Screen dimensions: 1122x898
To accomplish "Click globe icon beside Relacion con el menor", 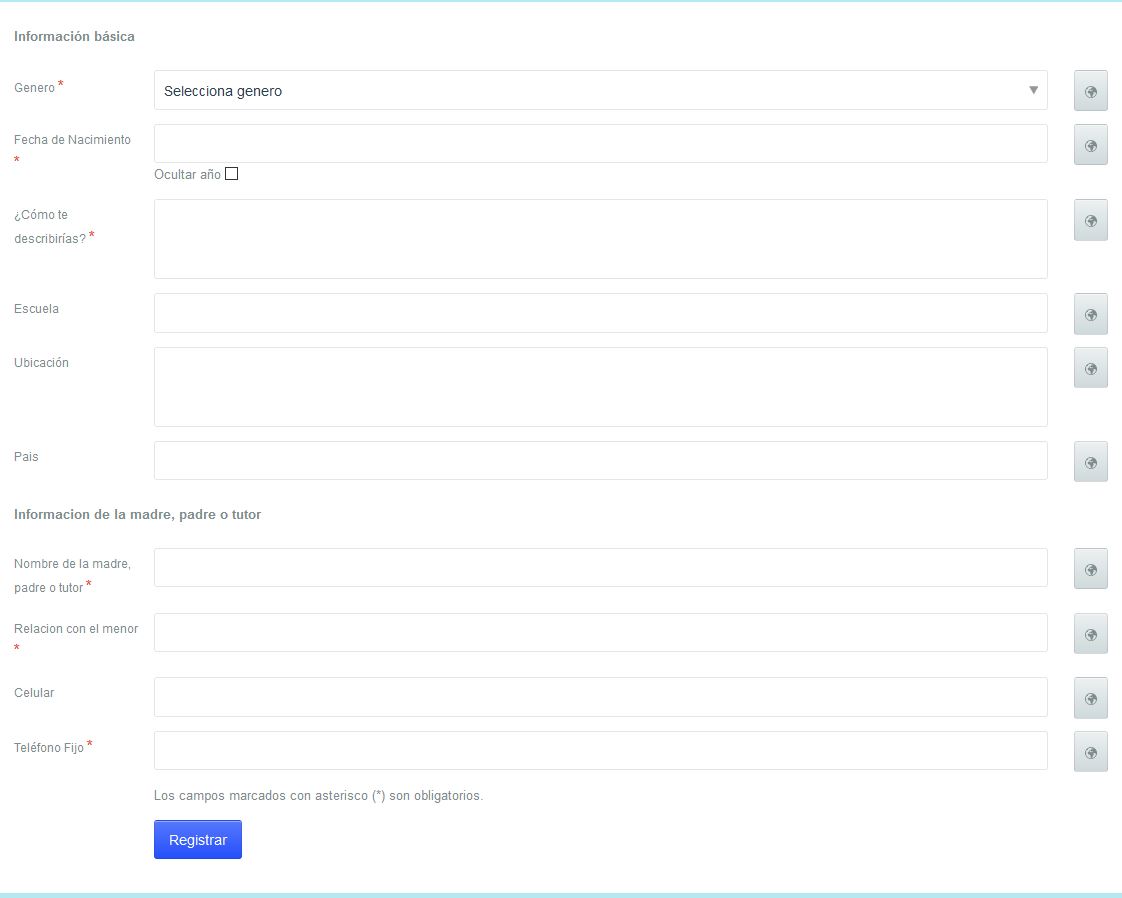I will tap(1090, 634).
